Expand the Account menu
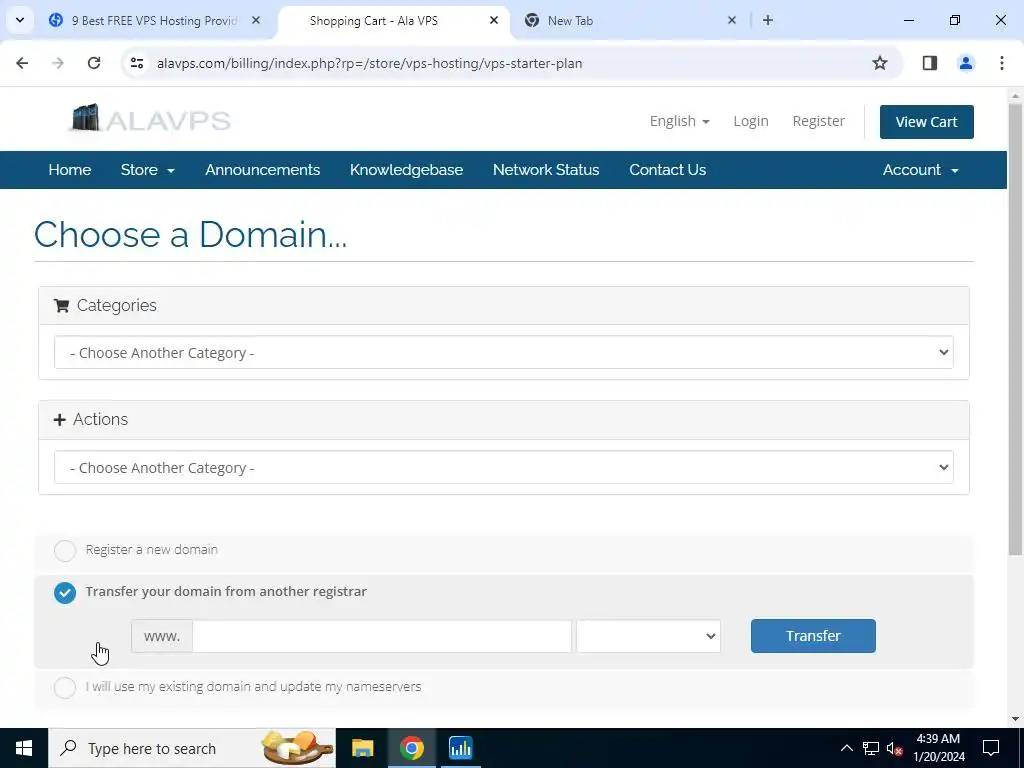 [921, 170]
